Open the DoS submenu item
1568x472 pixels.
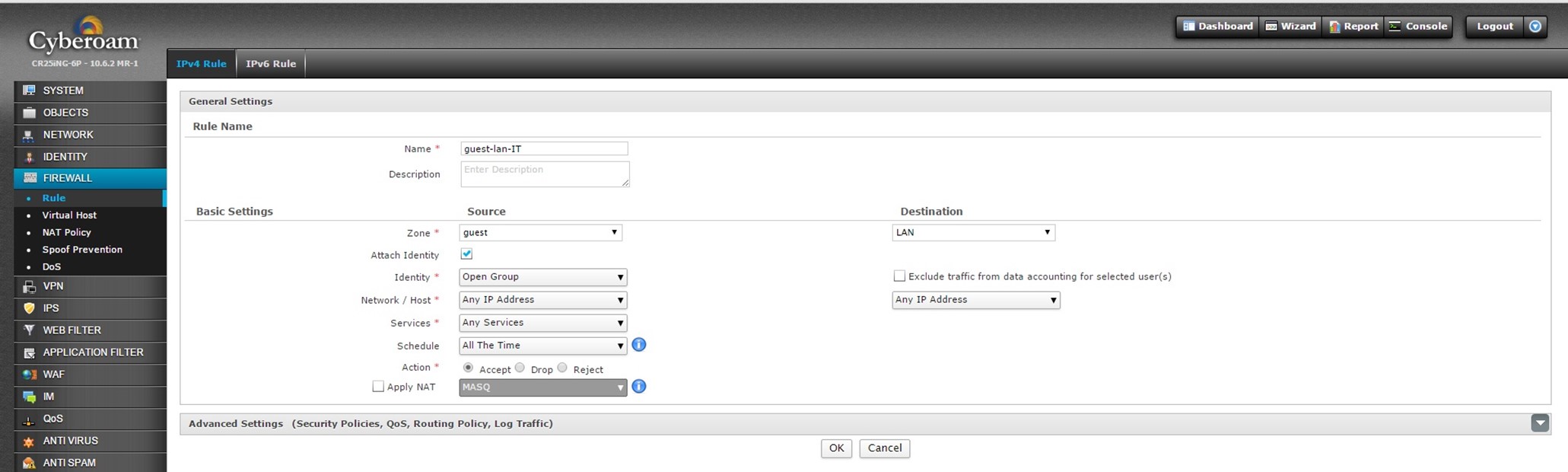click(52, 267)
